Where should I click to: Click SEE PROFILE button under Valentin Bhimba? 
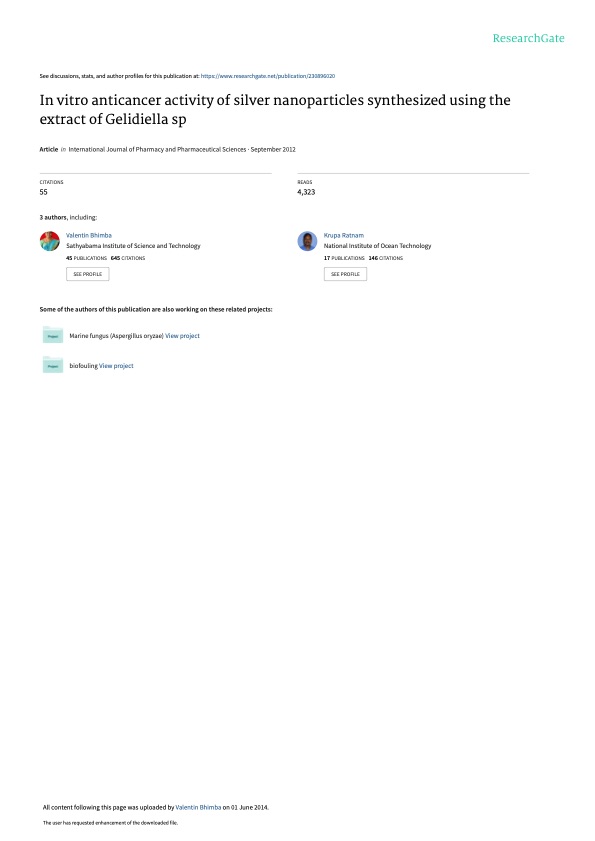coord(87,274)
